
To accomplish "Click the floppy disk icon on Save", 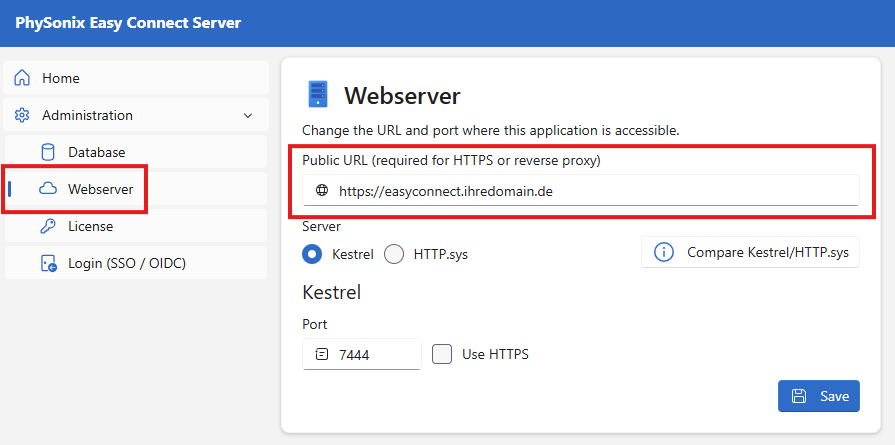I will click(x=799, y=396).
